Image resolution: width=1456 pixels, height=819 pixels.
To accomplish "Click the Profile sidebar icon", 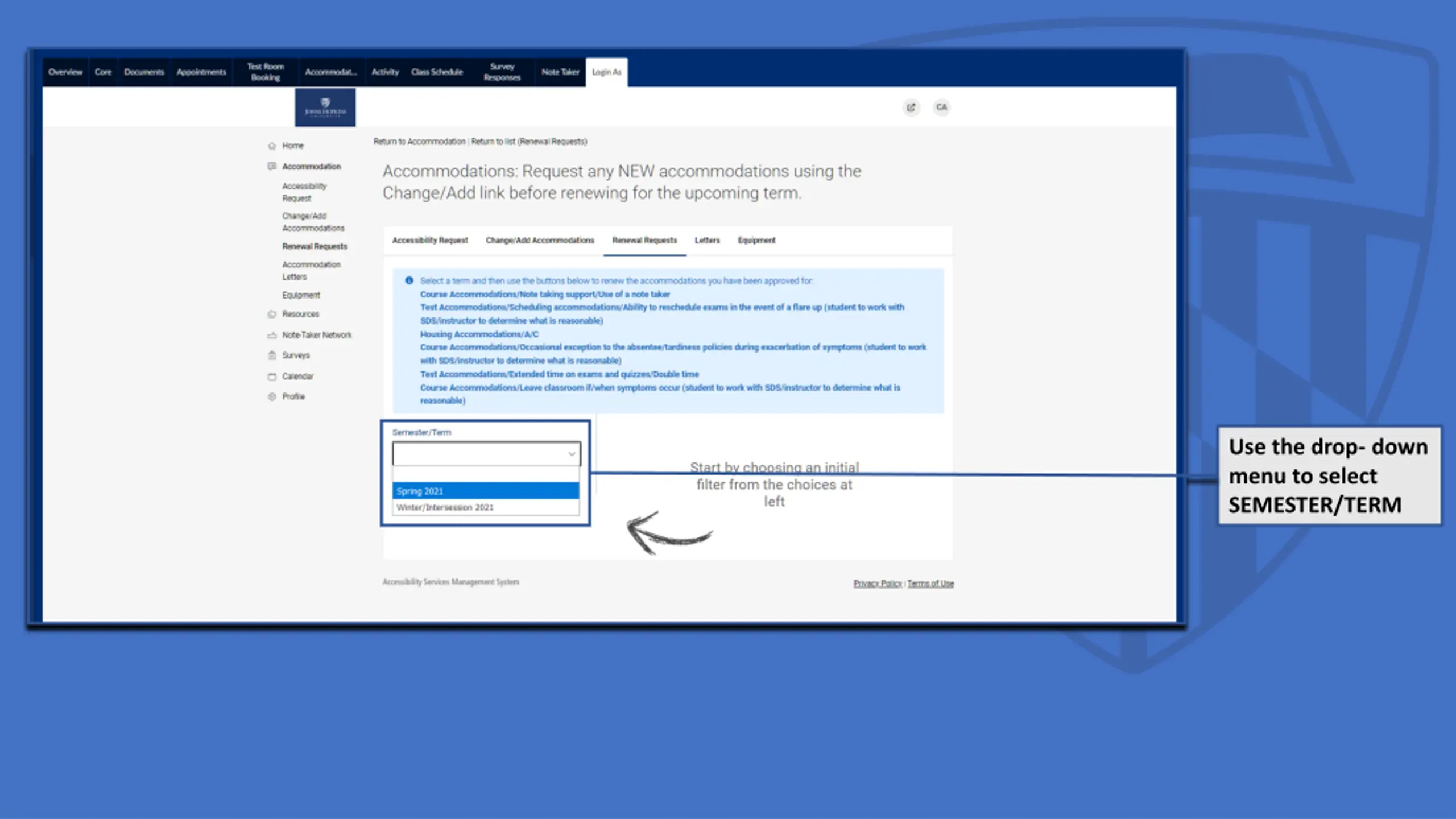I will (272, 396).
